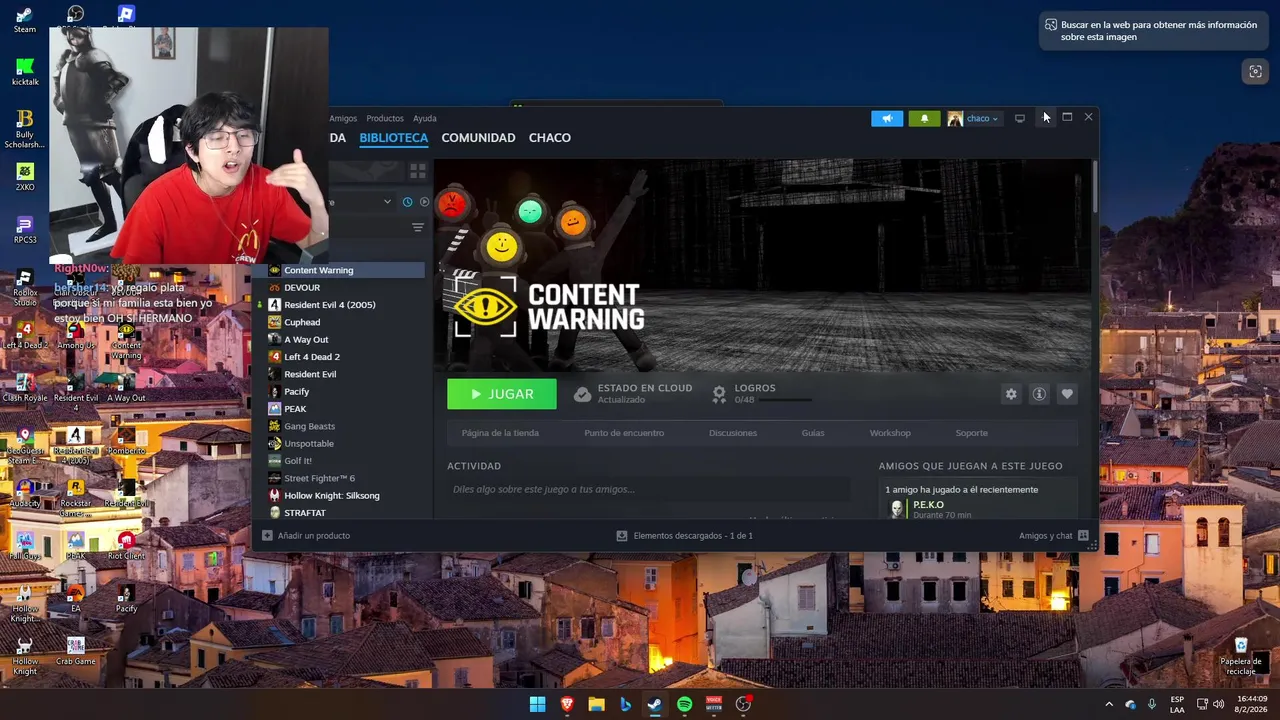Image resolution: width=1280 pixels, height=720 pixels.
Task: Open Crab Game desktop shortcut
Action: [75, 651]
